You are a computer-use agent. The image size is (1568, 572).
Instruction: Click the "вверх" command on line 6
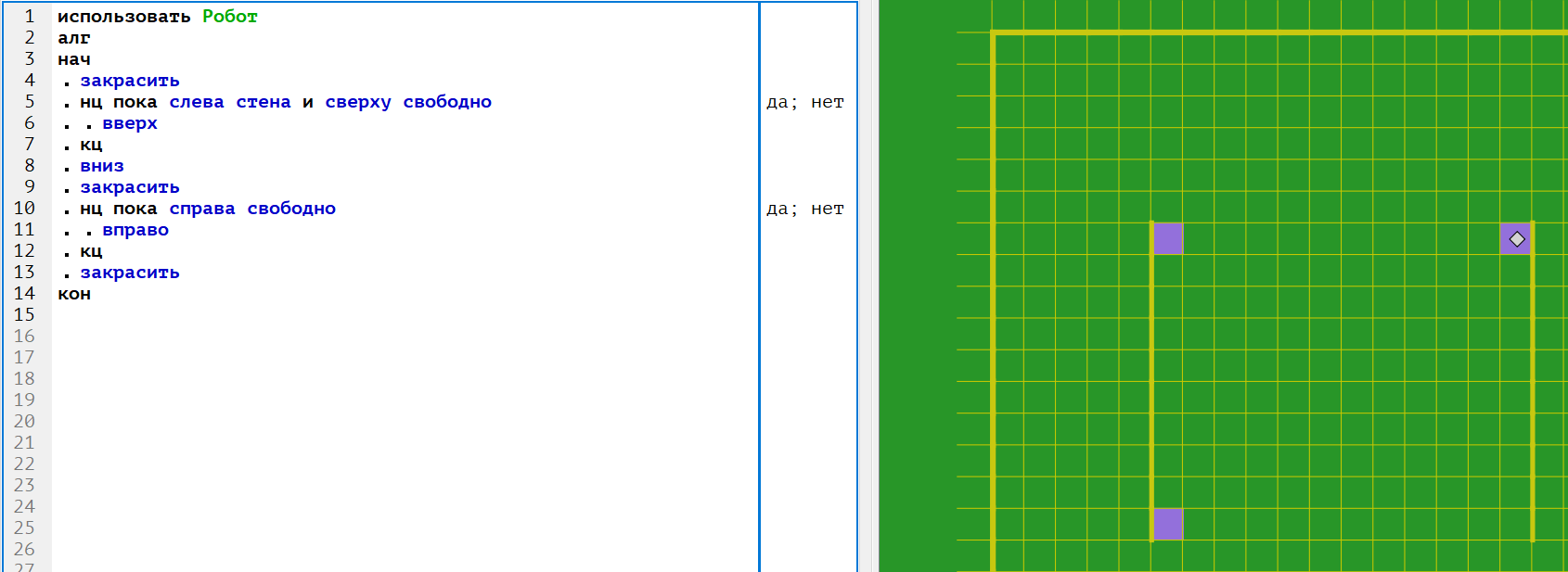click(130, 123)
